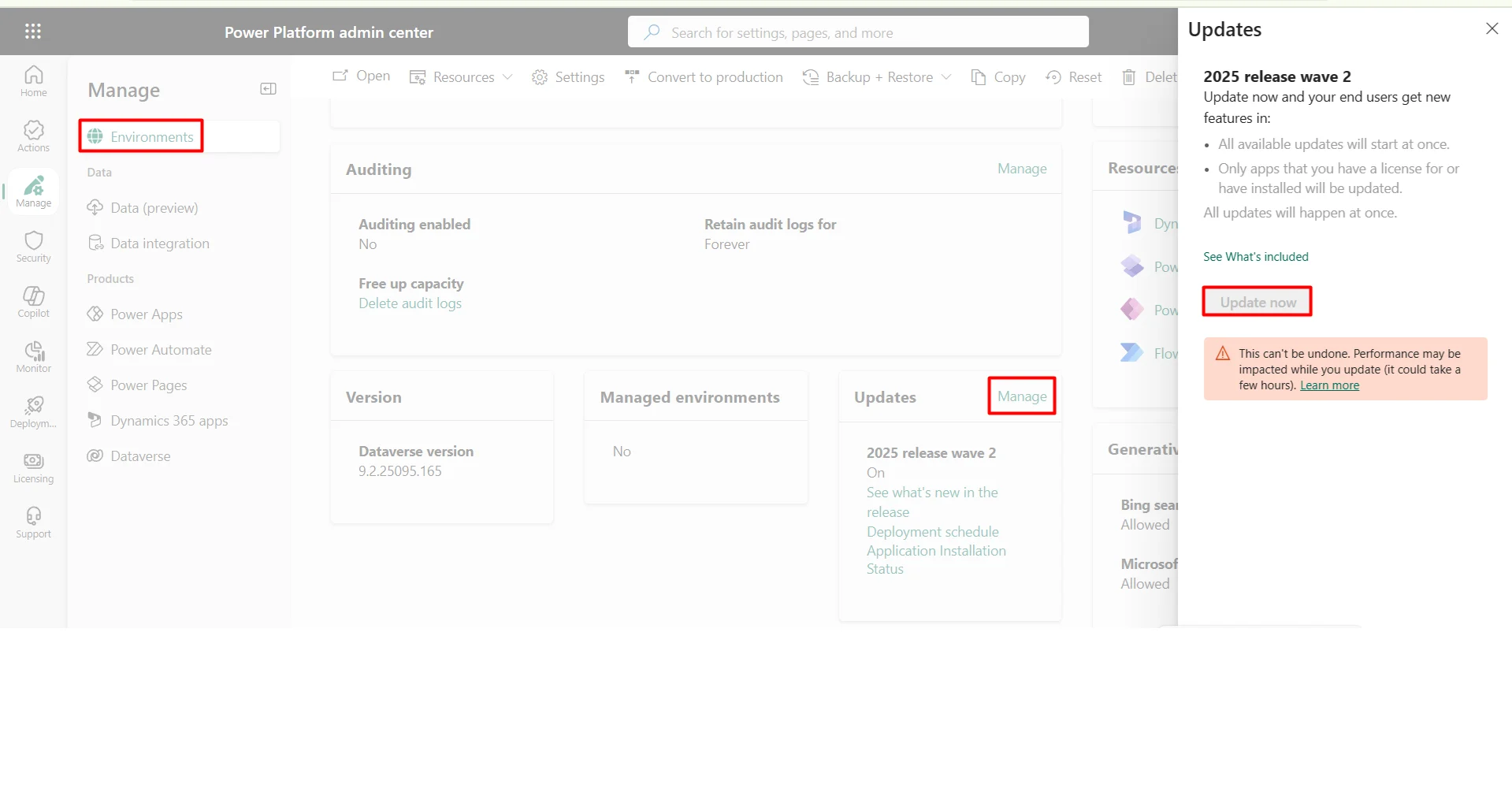Click the Support headset icon

pos(33,522)
